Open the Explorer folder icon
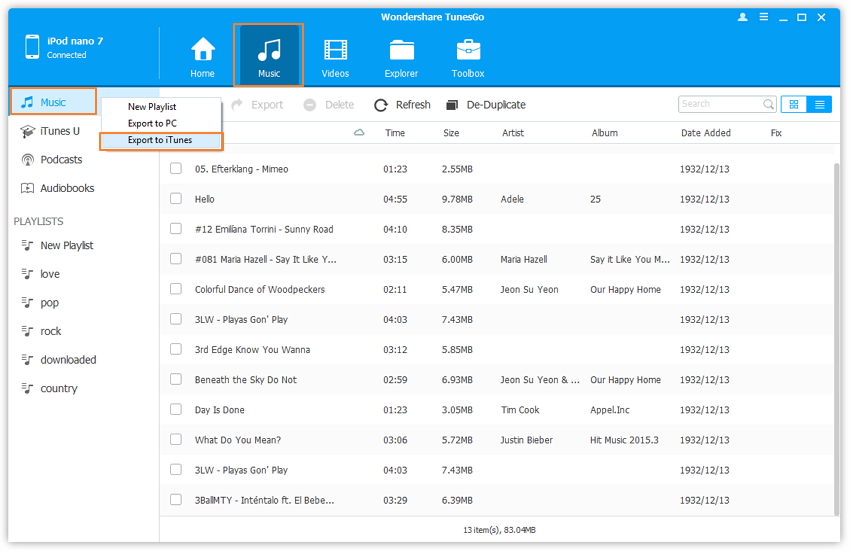Viewport: 850px width, 551px height. pos(401,50)
